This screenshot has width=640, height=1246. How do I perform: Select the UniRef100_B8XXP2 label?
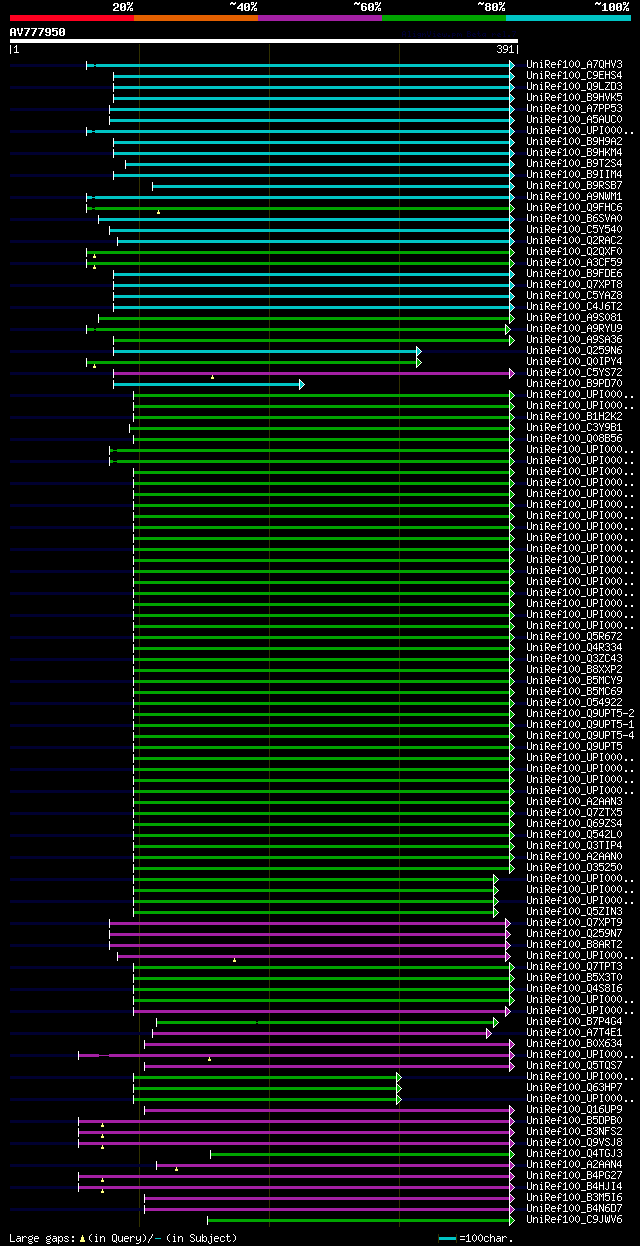pos(574,669)
